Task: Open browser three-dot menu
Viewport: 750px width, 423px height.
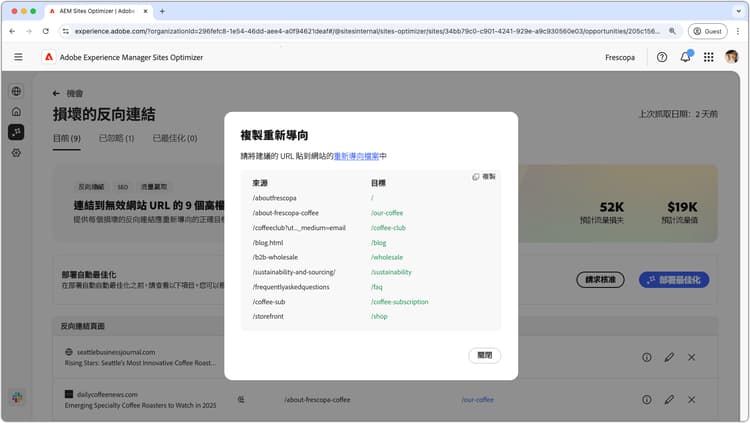Action: (738, 31)
